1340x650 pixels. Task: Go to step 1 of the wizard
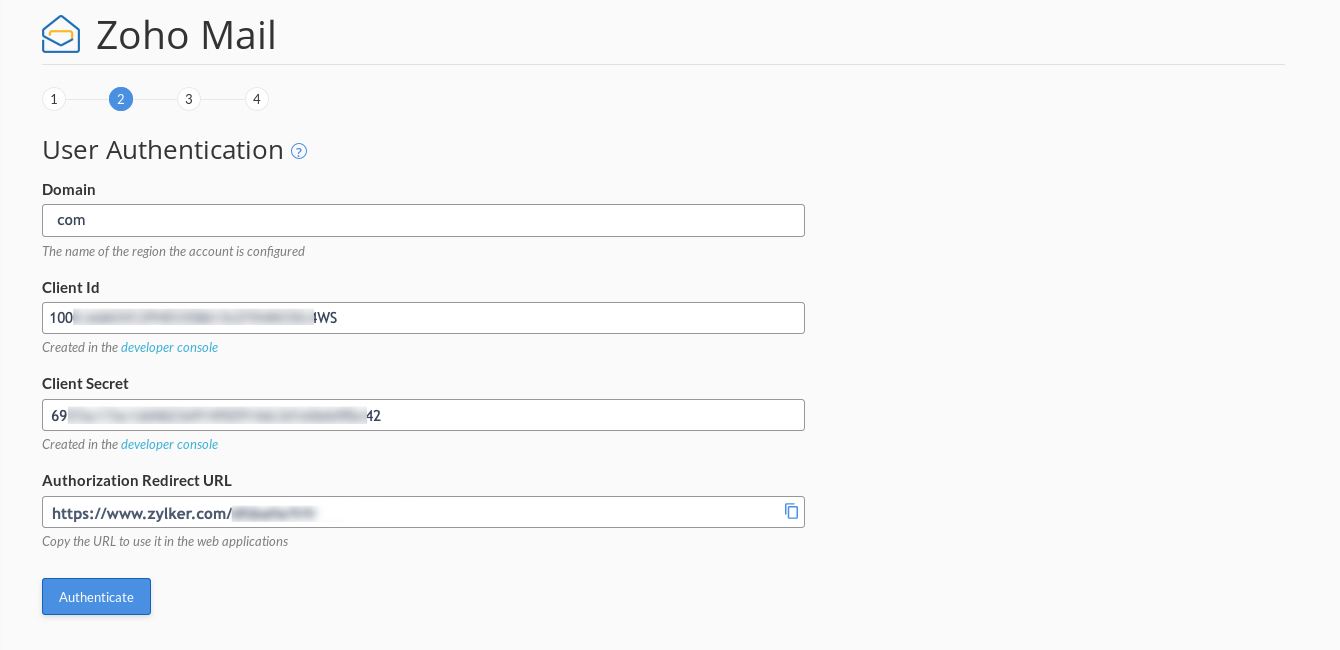(x=54, y=99)
